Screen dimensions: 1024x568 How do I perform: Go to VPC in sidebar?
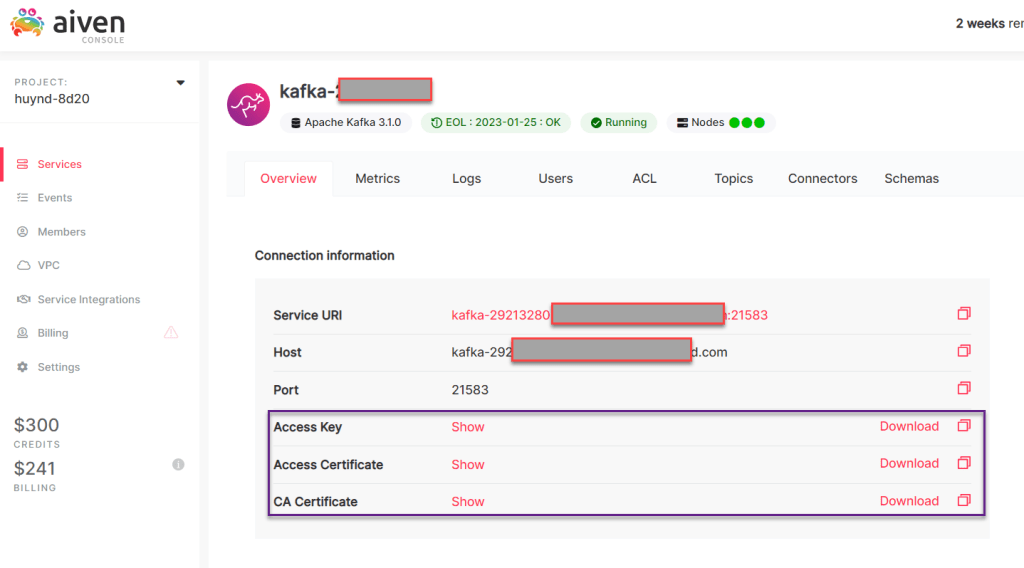48,265
